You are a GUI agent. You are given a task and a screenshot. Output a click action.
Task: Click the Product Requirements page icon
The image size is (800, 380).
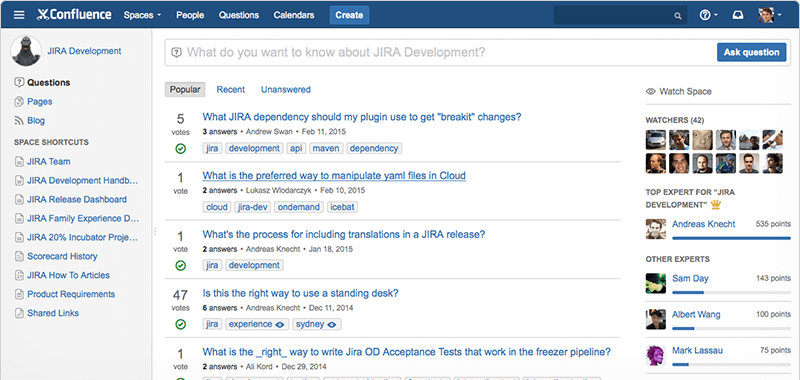coord(19,294)
